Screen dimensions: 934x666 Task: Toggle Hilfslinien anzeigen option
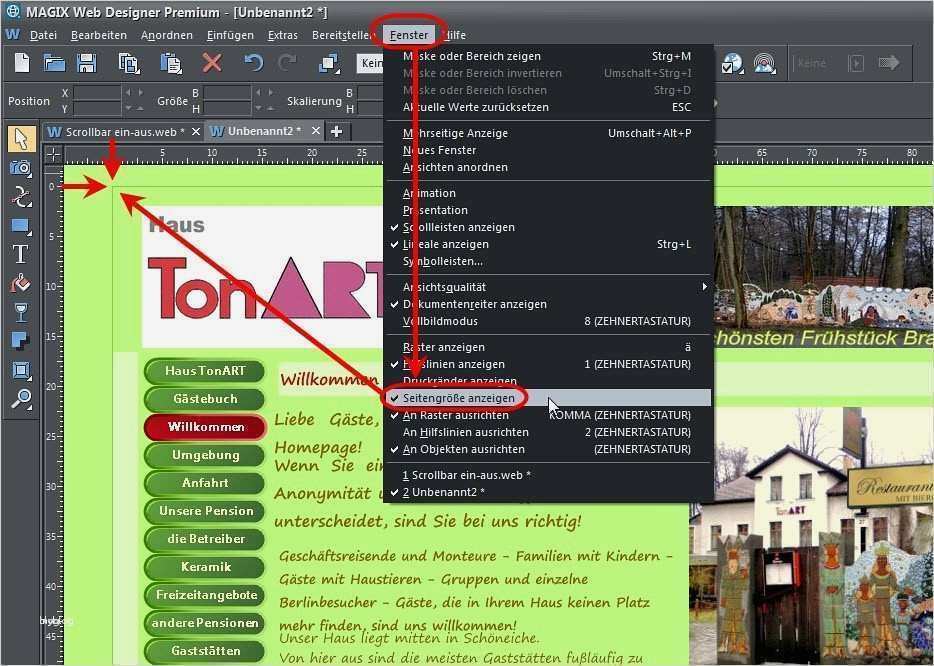pyautogui.click(x=548, y=364)
